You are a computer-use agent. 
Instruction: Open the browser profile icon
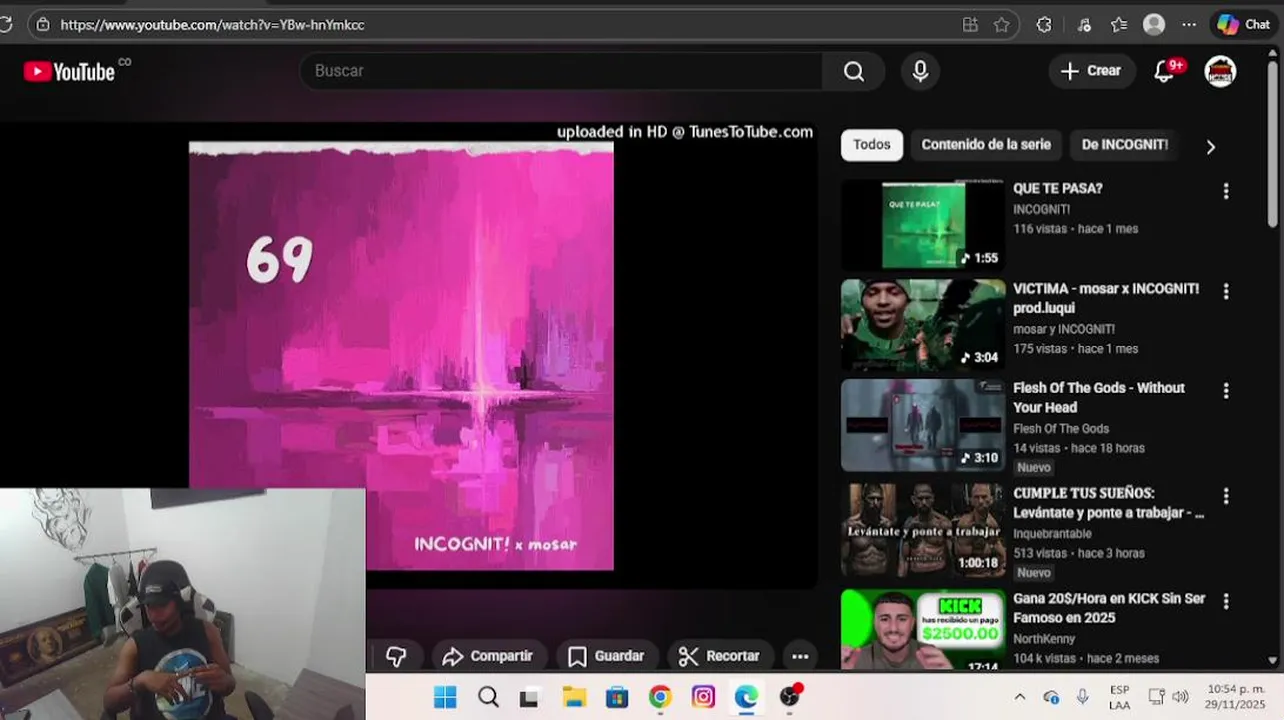point(1154,25)
